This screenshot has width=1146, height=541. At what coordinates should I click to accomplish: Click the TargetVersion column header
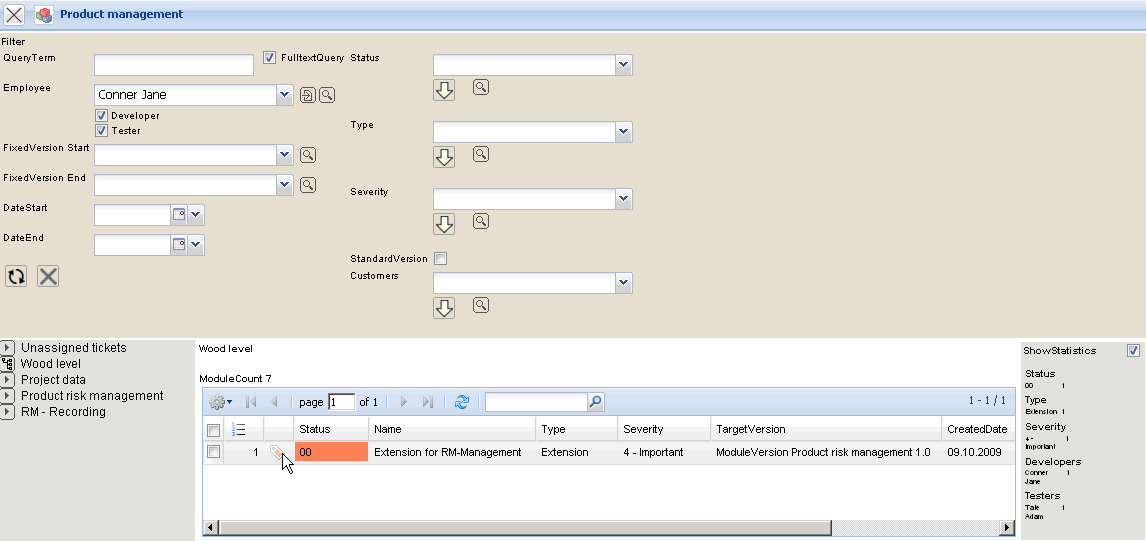750,429
